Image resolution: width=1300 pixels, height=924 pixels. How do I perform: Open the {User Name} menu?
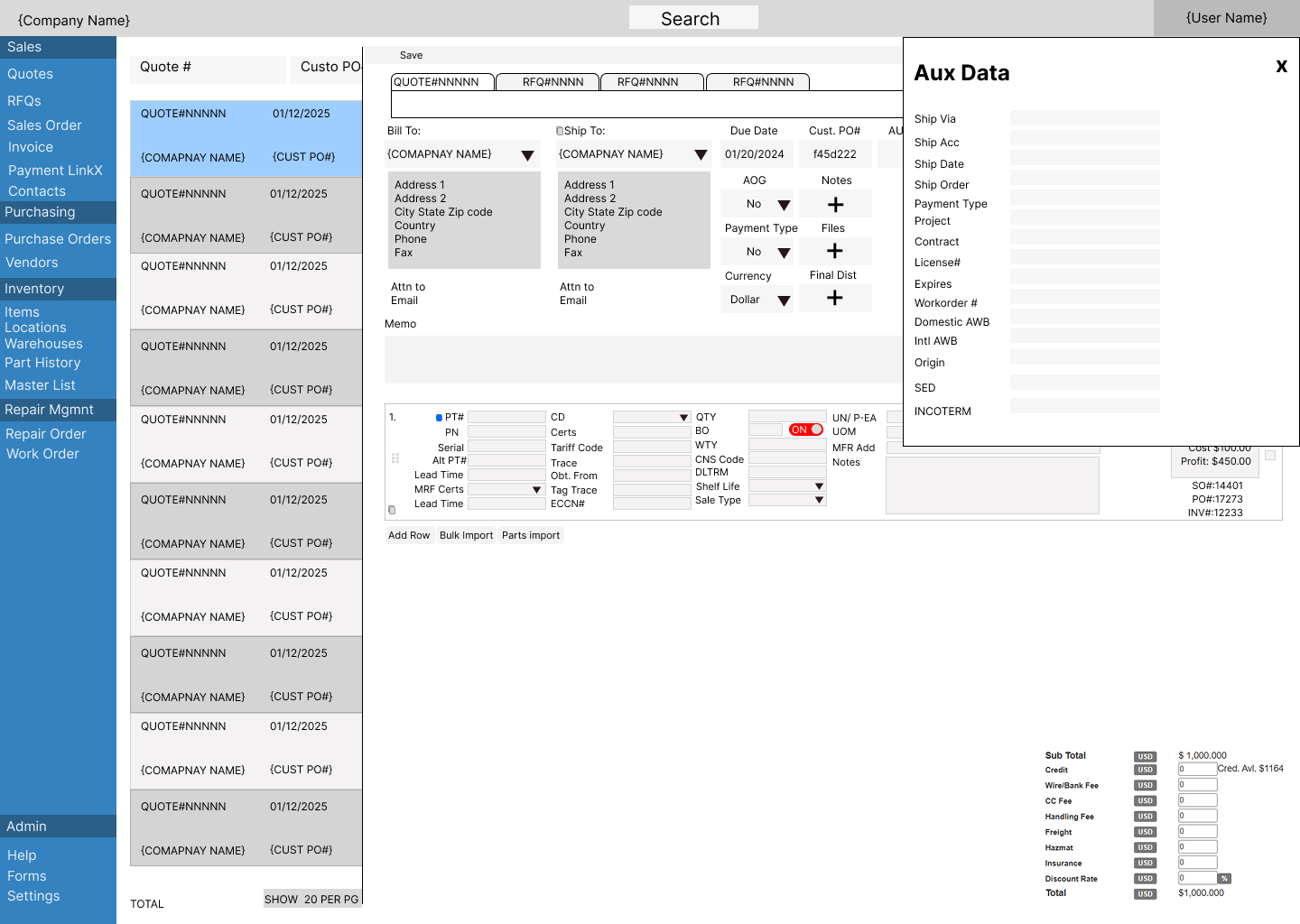coord(1226,18)
